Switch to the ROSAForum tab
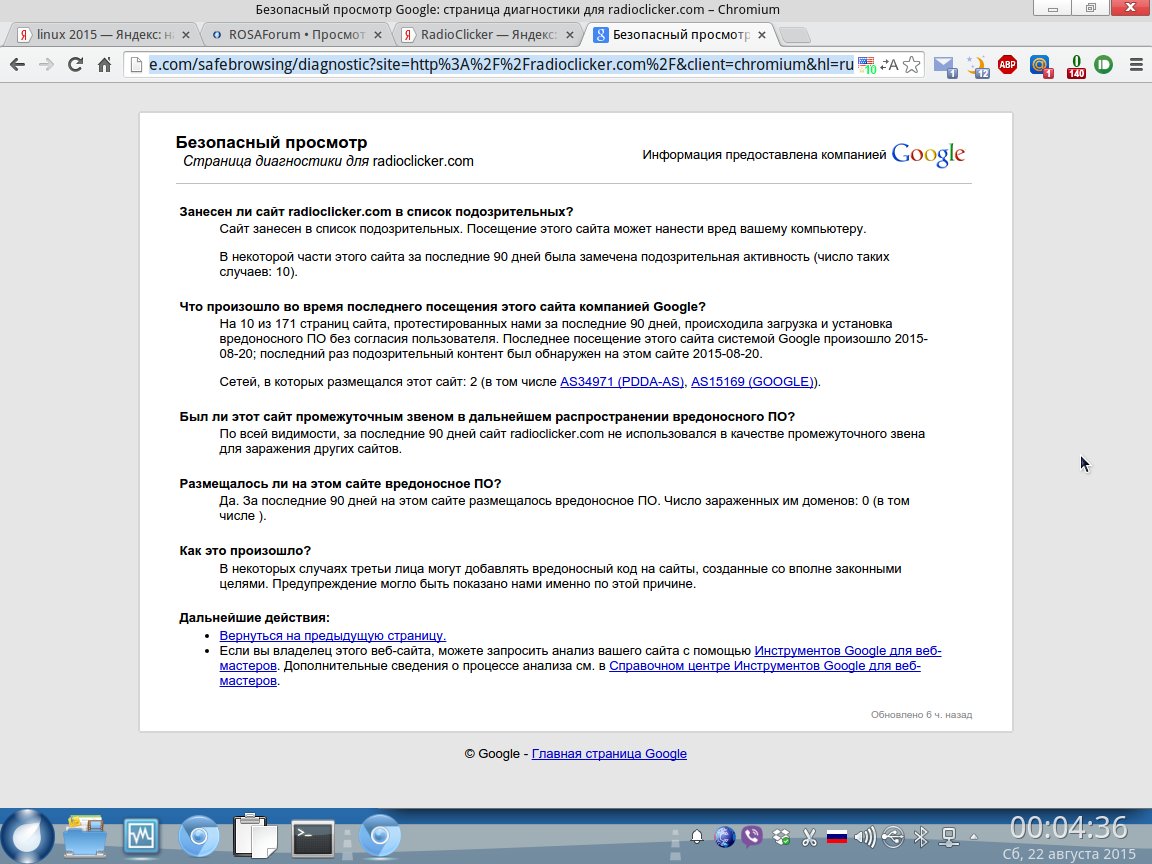The height and width of the screenshot is (864, 1152). click(296, 35)
